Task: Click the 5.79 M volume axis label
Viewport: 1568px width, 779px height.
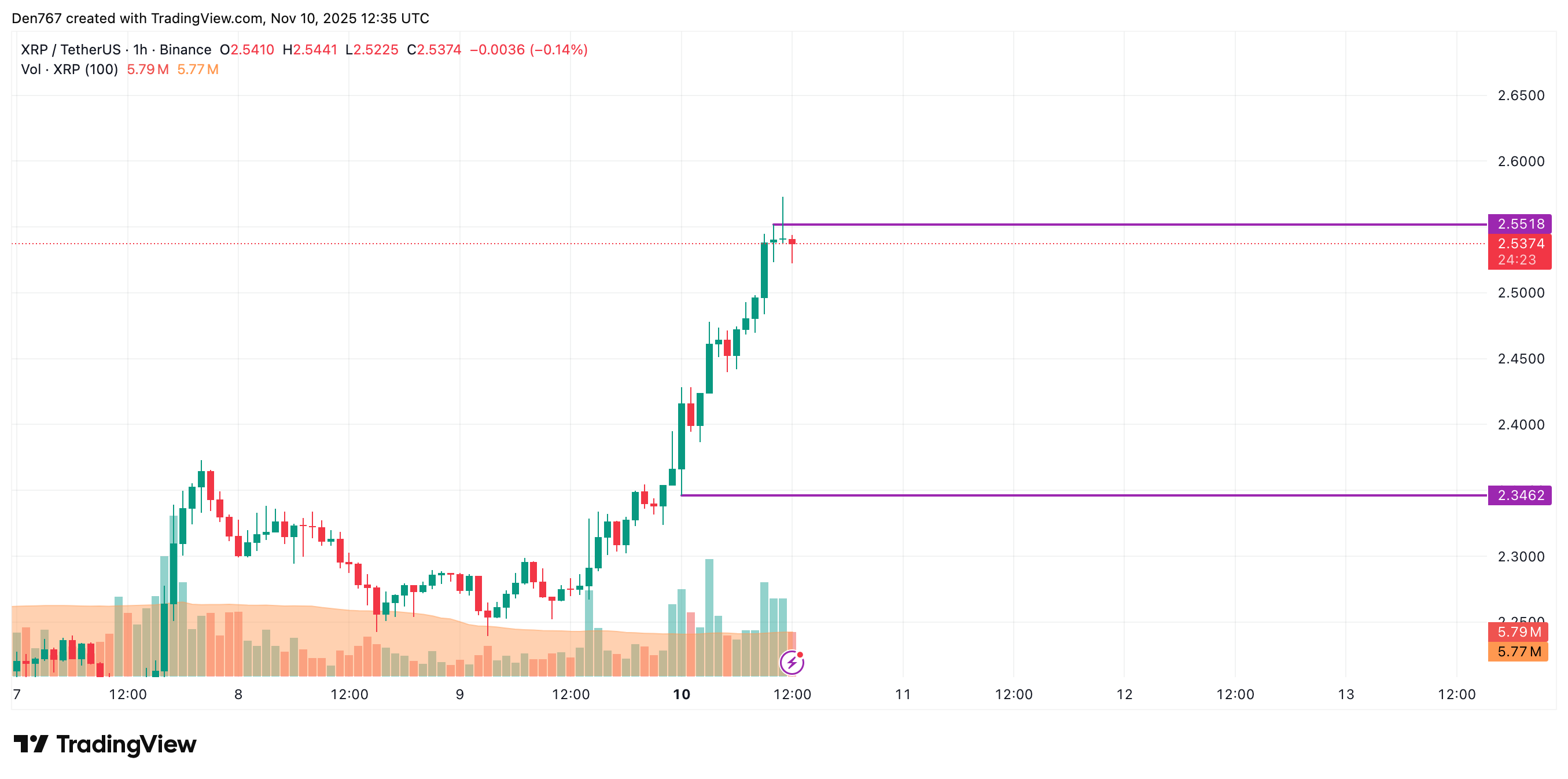Action: 1518,631
